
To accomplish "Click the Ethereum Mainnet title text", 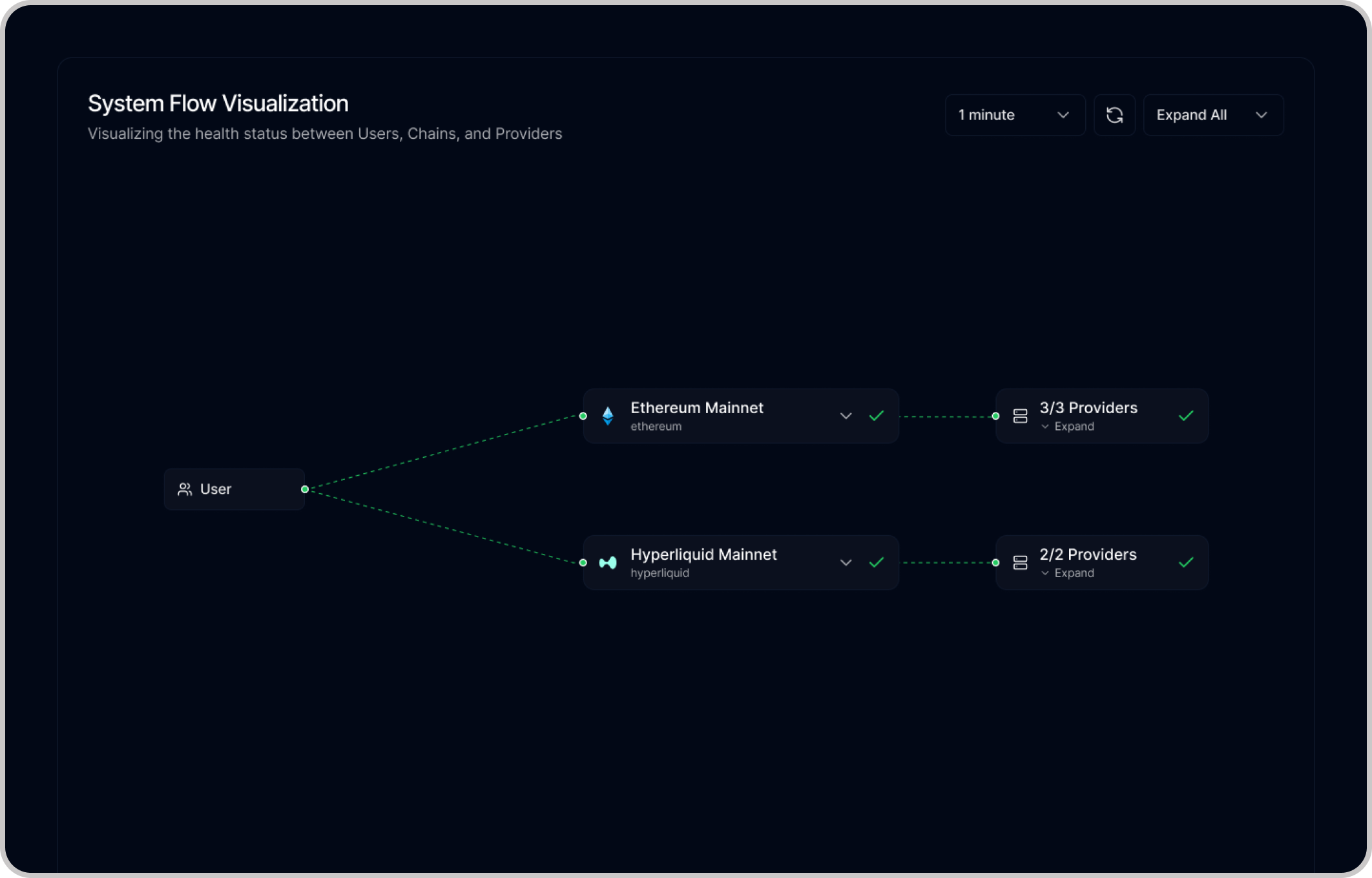I will click(x=696, y=408).
